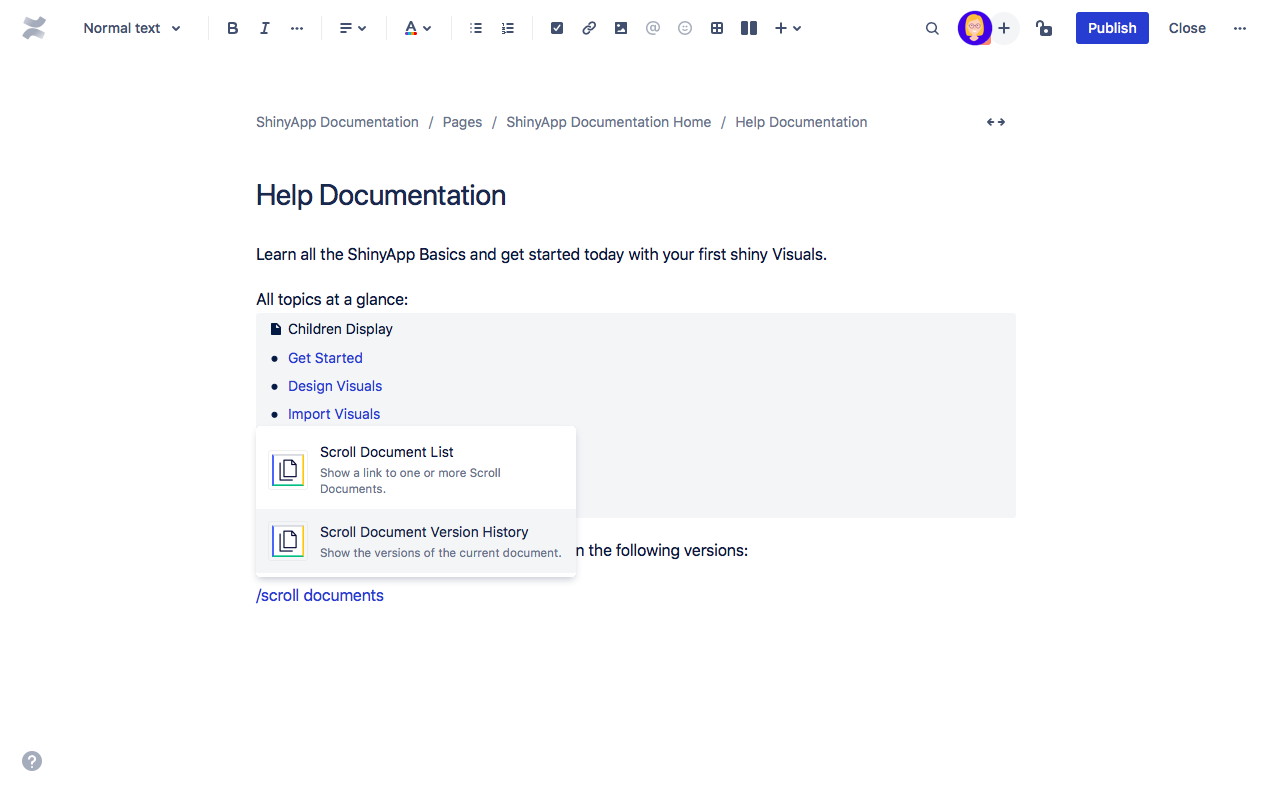
Task: Open the Get Started link
Action: (325, 357)
